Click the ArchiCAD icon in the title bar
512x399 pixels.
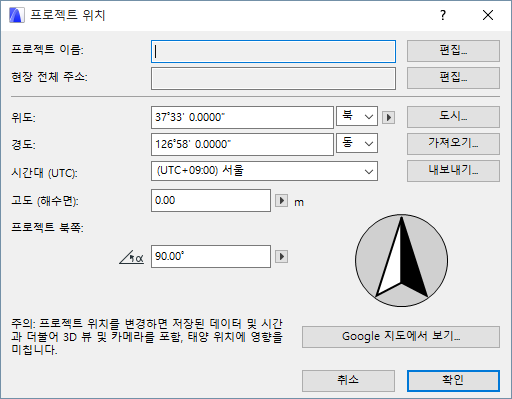pos(17,15)
